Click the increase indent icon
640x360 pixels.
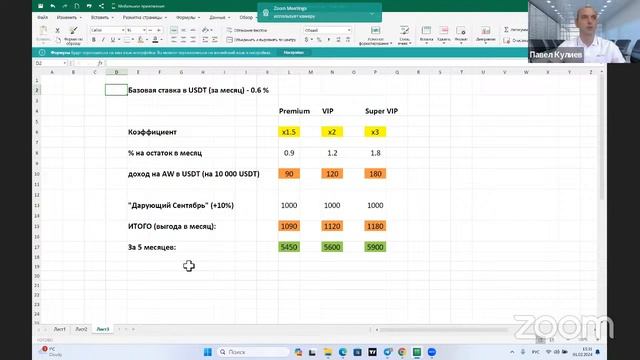215,40
